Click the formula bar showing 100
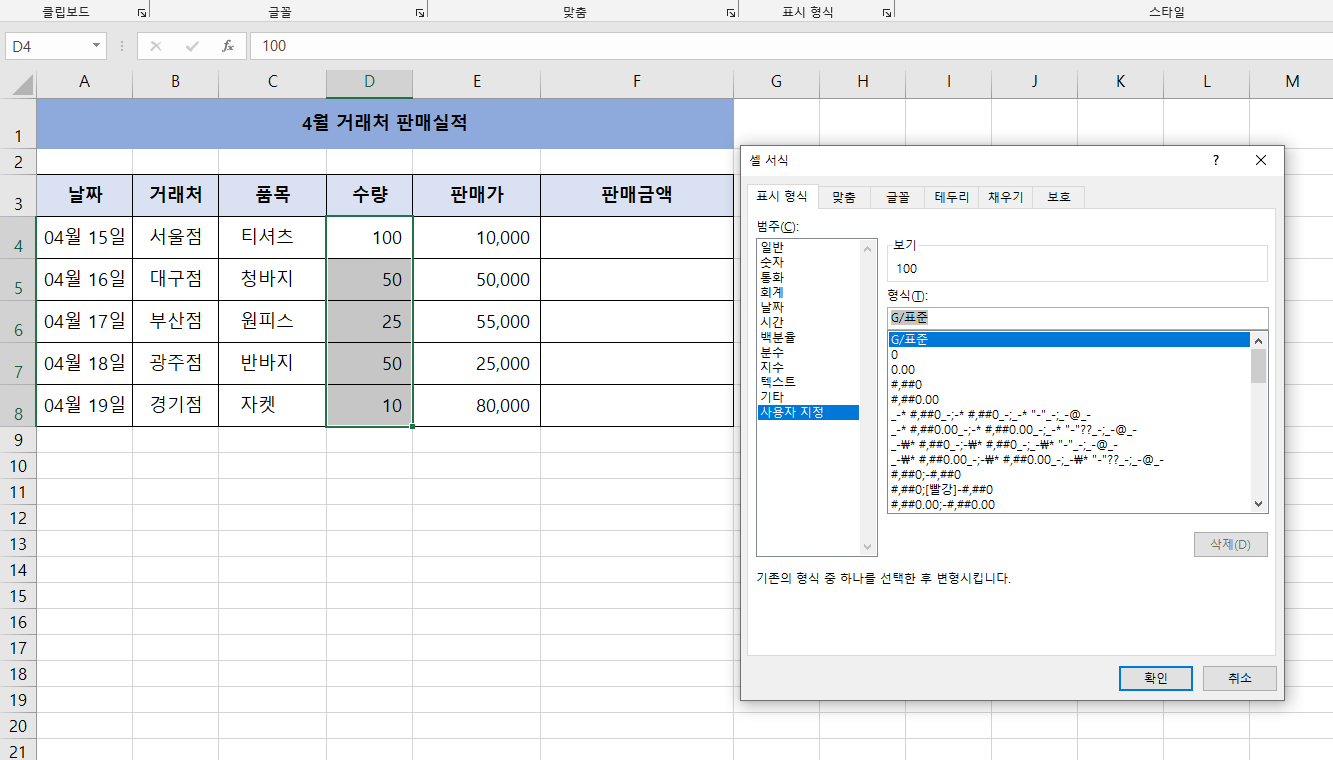 click(x=790, y=46)
